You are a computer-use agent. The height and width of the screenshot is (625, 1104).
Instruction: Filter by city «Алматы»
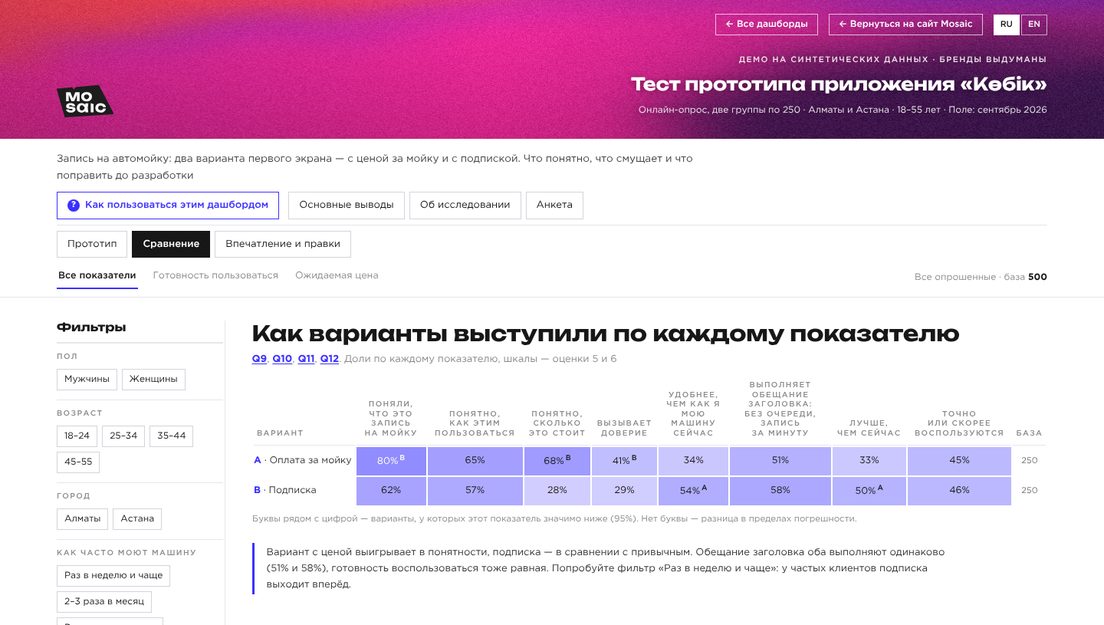[x=82, y=519]
